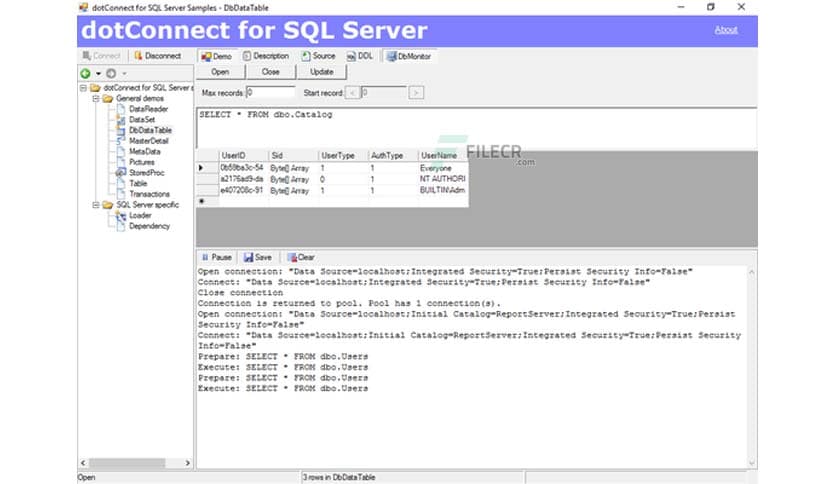Collapse the dotConnect for SQL Server root node
This screenshot has width=836, height=484.
click(83, 87)
